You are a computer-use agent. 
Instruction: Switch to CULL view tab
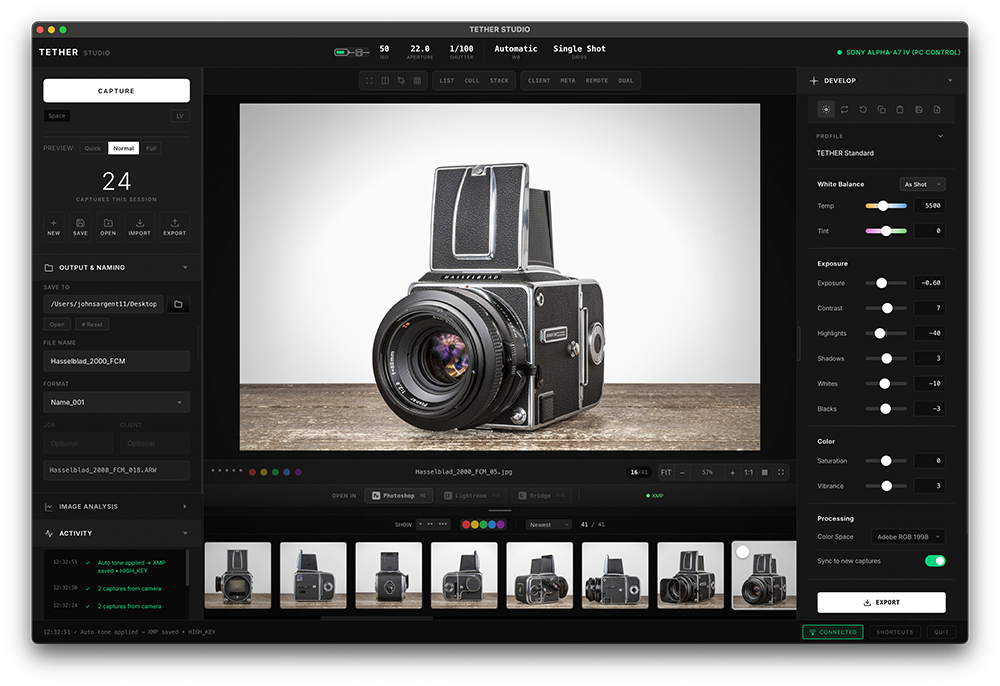(x=472, y=81)
